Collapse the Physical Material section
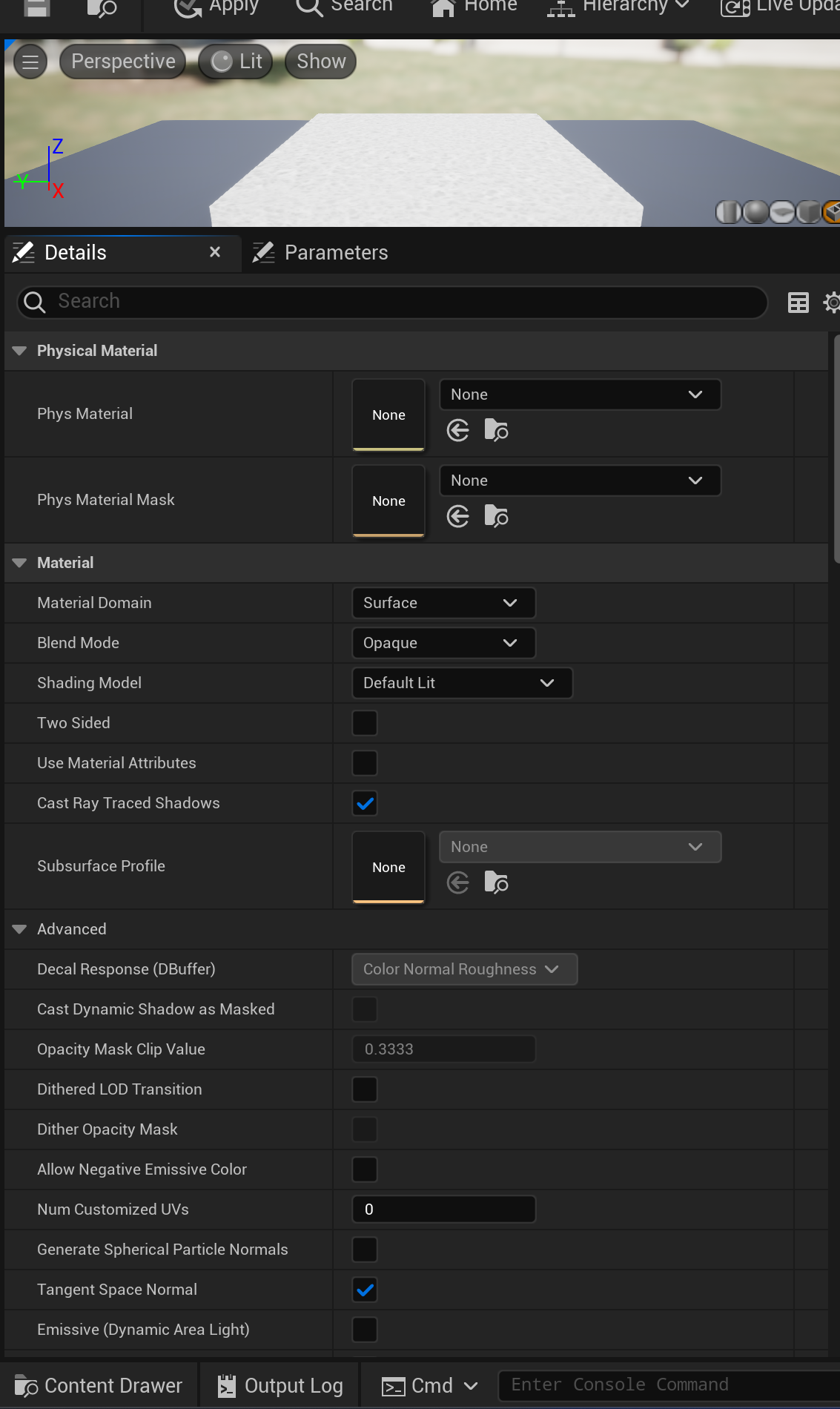The image size is (840, 1409). point(20,351)
